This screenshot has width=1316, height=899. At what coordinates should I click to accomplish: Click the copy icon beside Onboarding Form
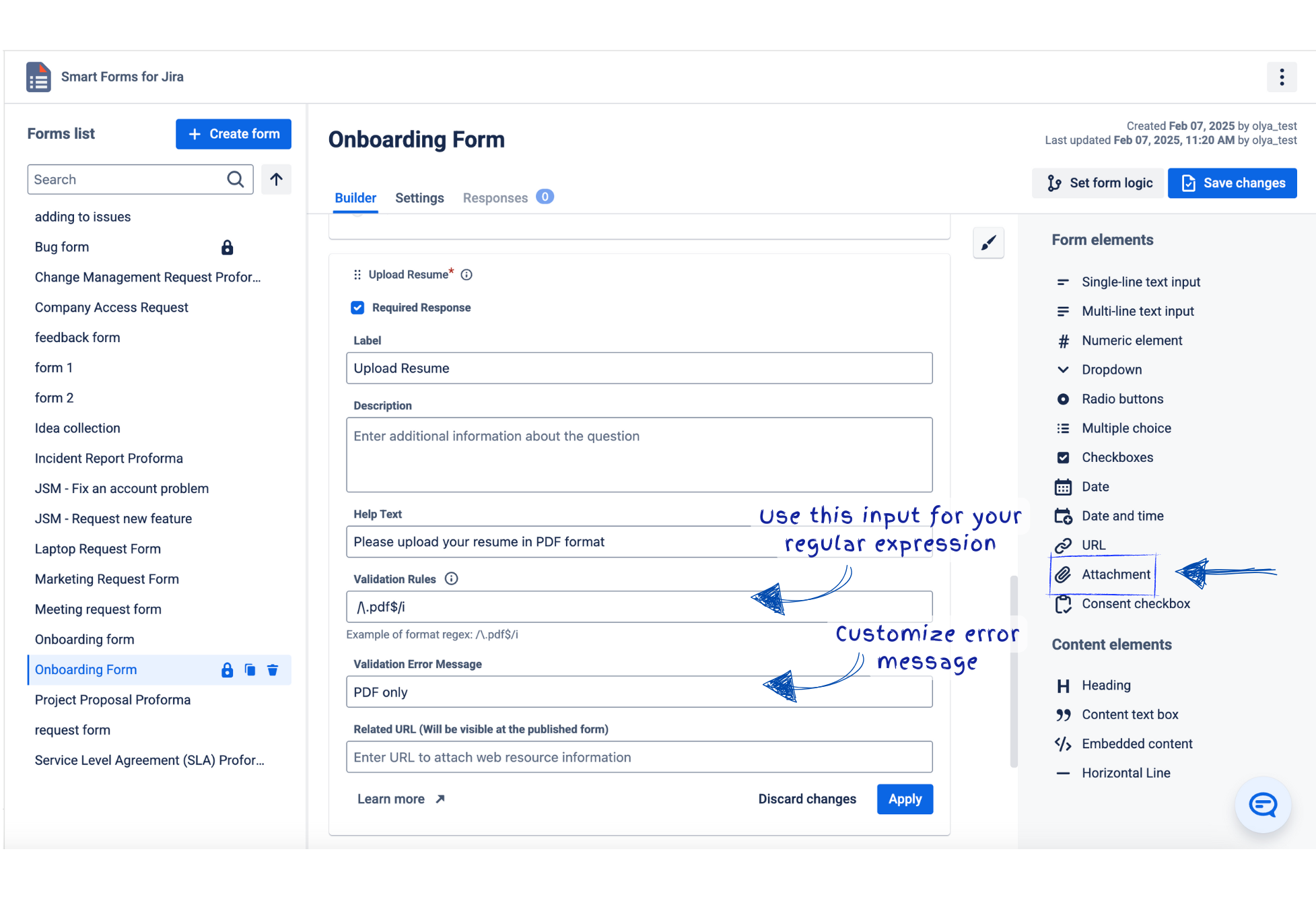[x=250, y=670]
